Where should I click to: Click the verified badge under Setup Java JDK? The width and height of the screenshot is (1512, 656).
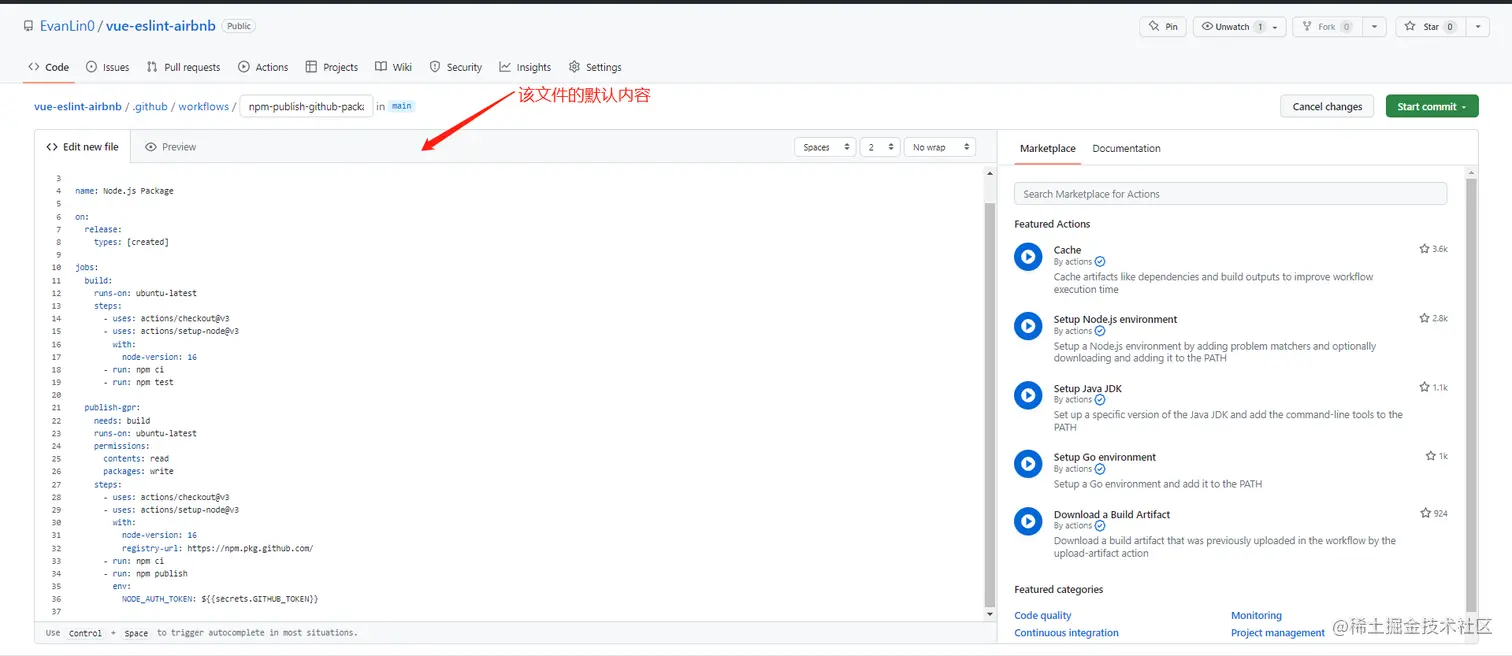1100,400
